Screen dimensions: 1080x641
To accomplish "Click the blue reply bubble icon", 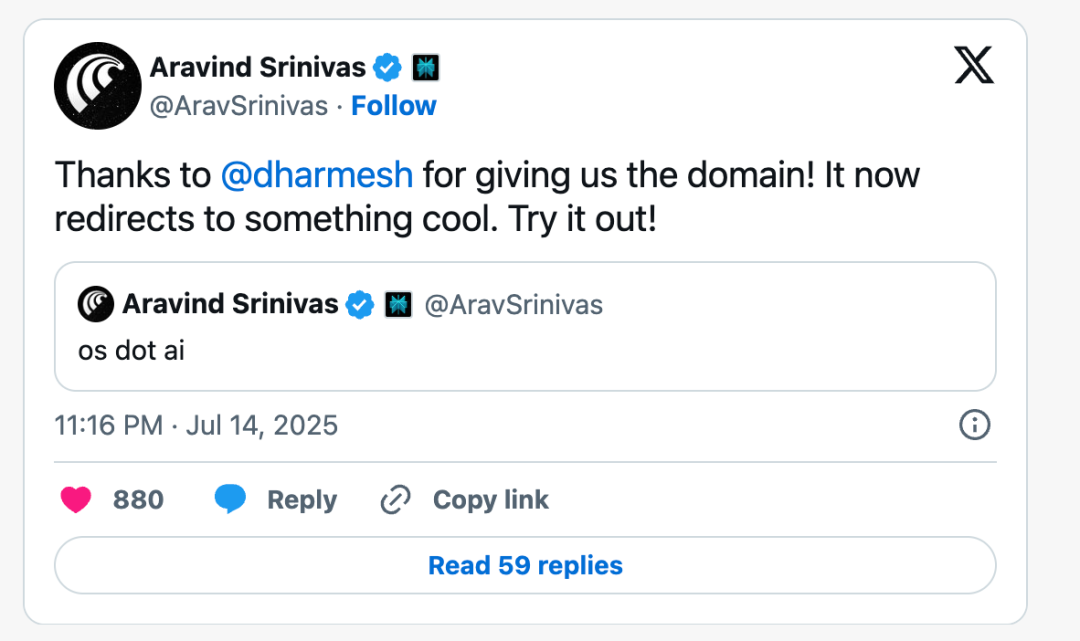I will tap(230, 498).
